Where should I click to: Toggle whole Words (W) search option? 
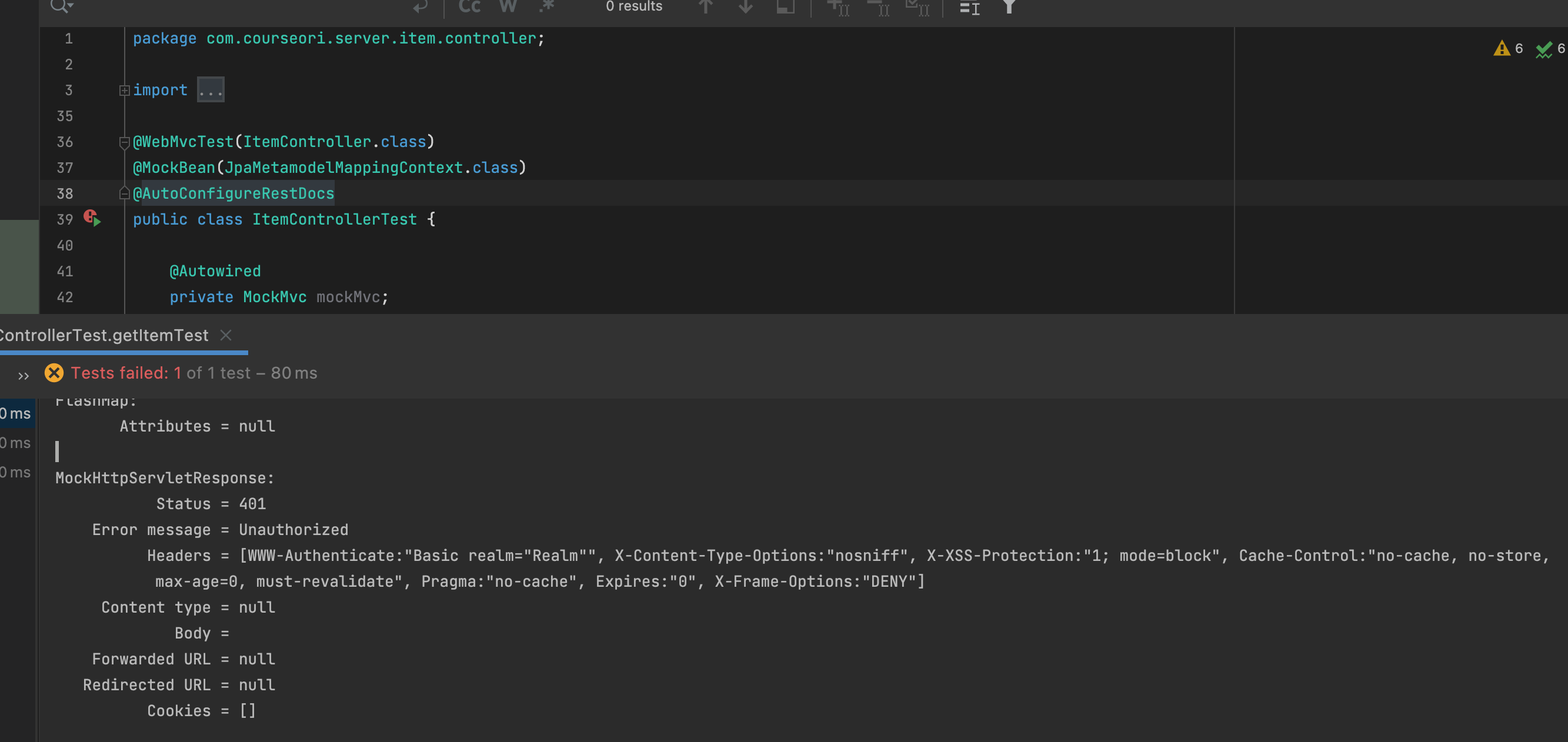pyautogui.click(x=508, y=6)
